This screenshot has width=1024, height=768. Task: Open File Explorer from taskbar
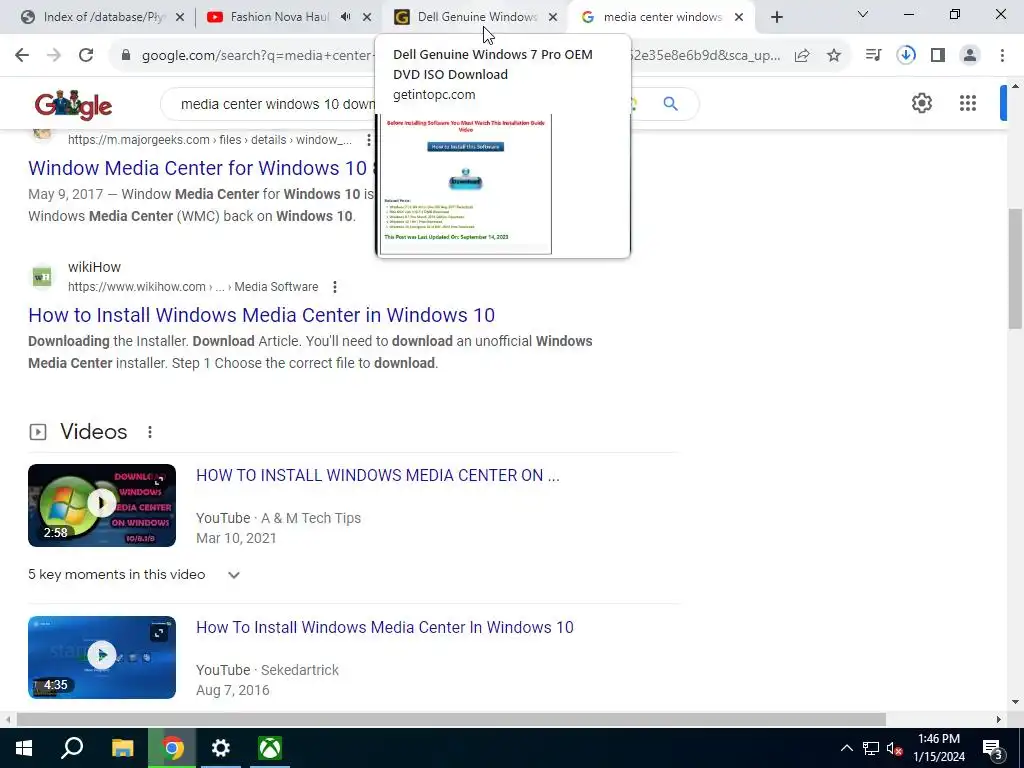(x=122, y=748)
